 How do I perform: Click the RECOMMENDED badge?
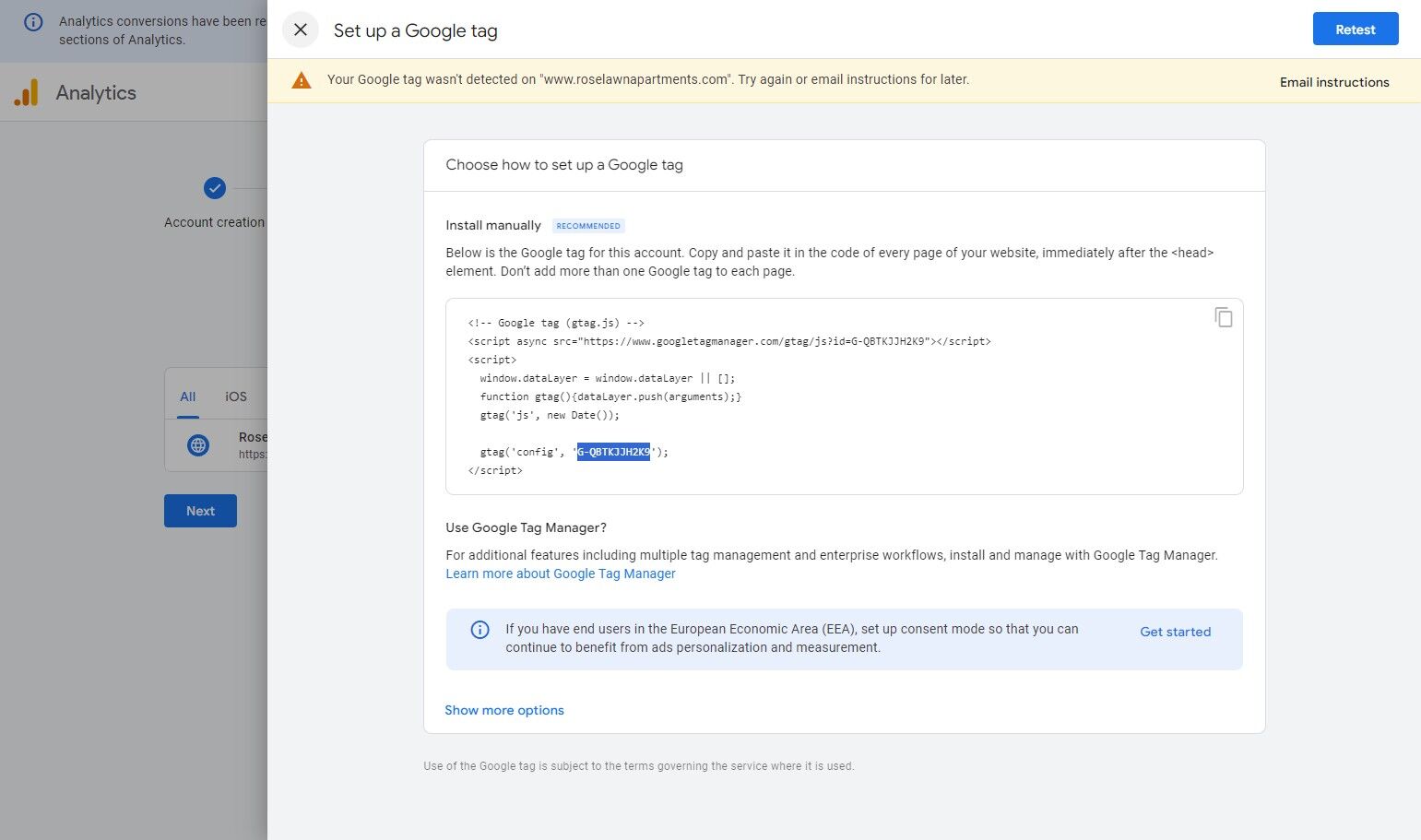pos(588,226)
